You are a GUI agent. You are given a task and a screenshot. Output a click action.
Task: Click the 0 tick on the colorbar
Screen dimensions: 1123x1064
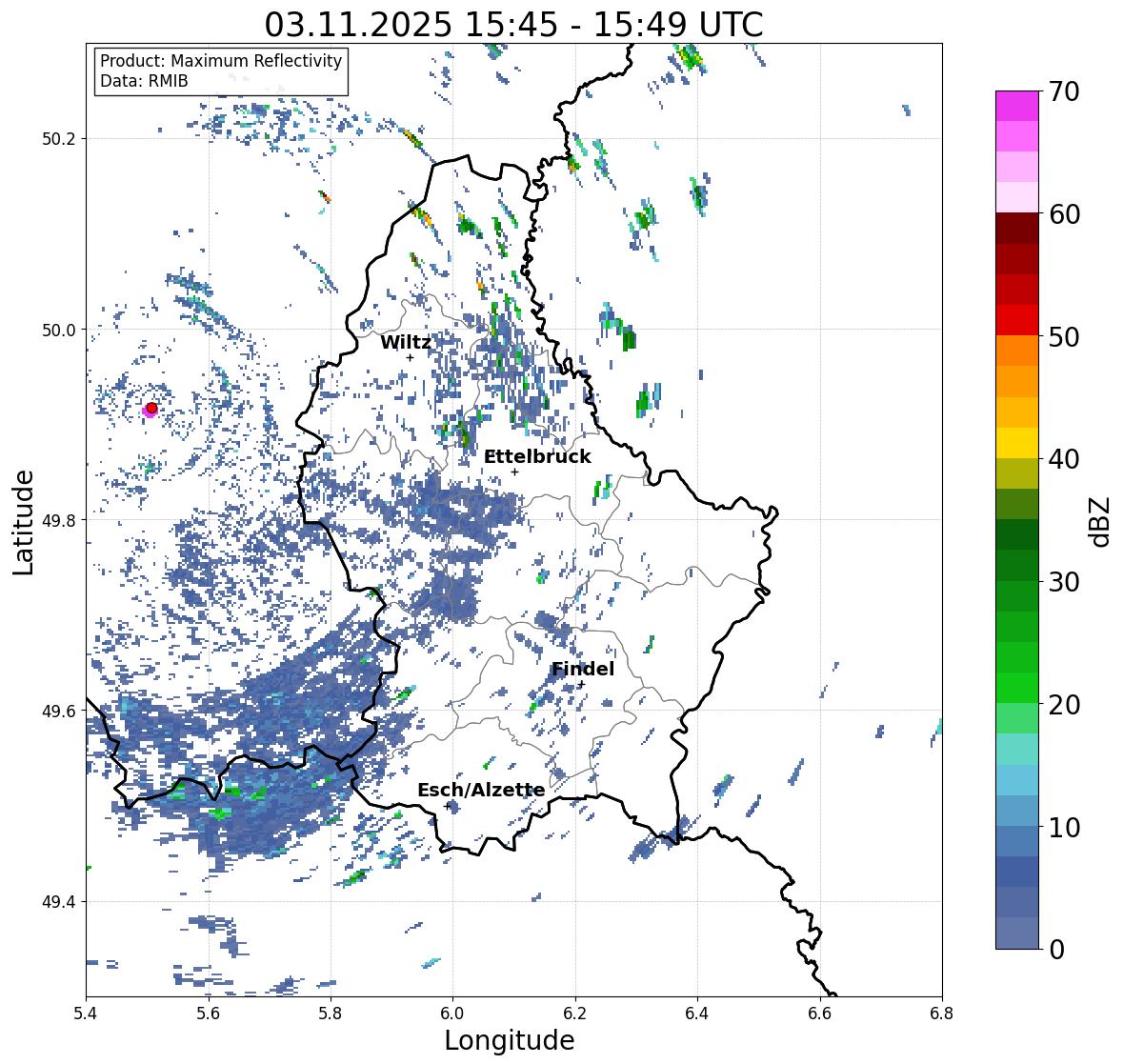point(1057,950)
